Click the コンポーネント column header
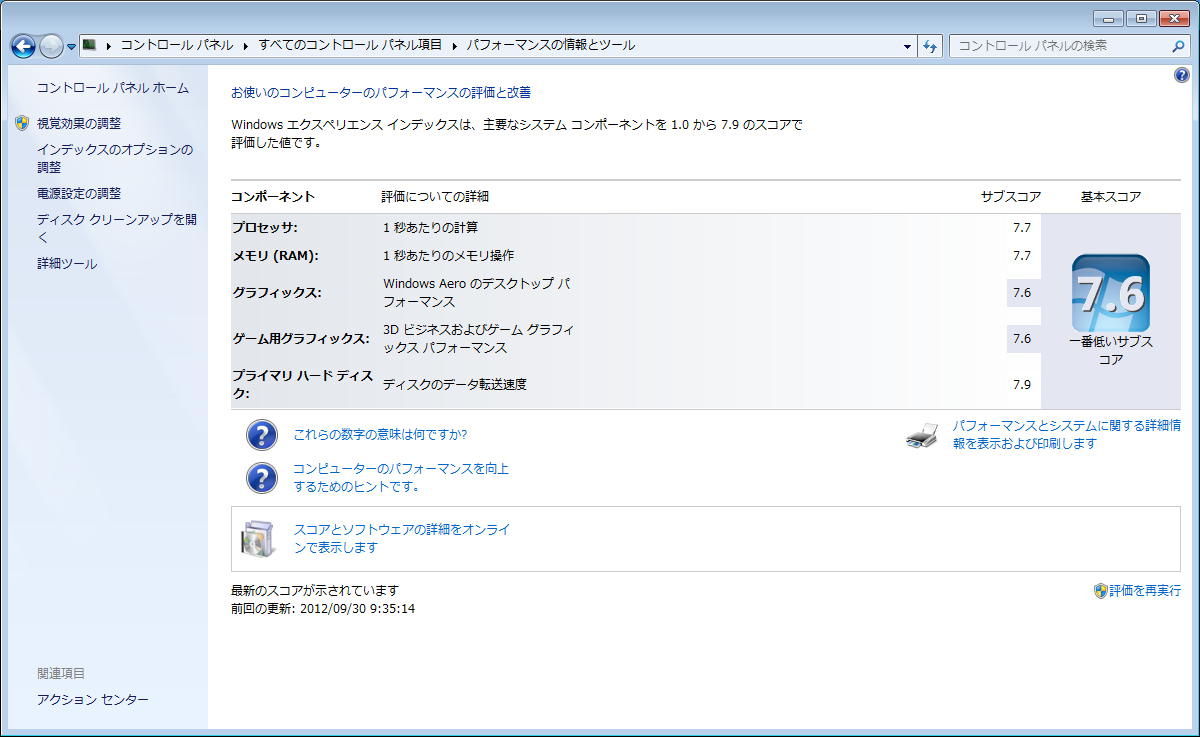 click(273, 196)
